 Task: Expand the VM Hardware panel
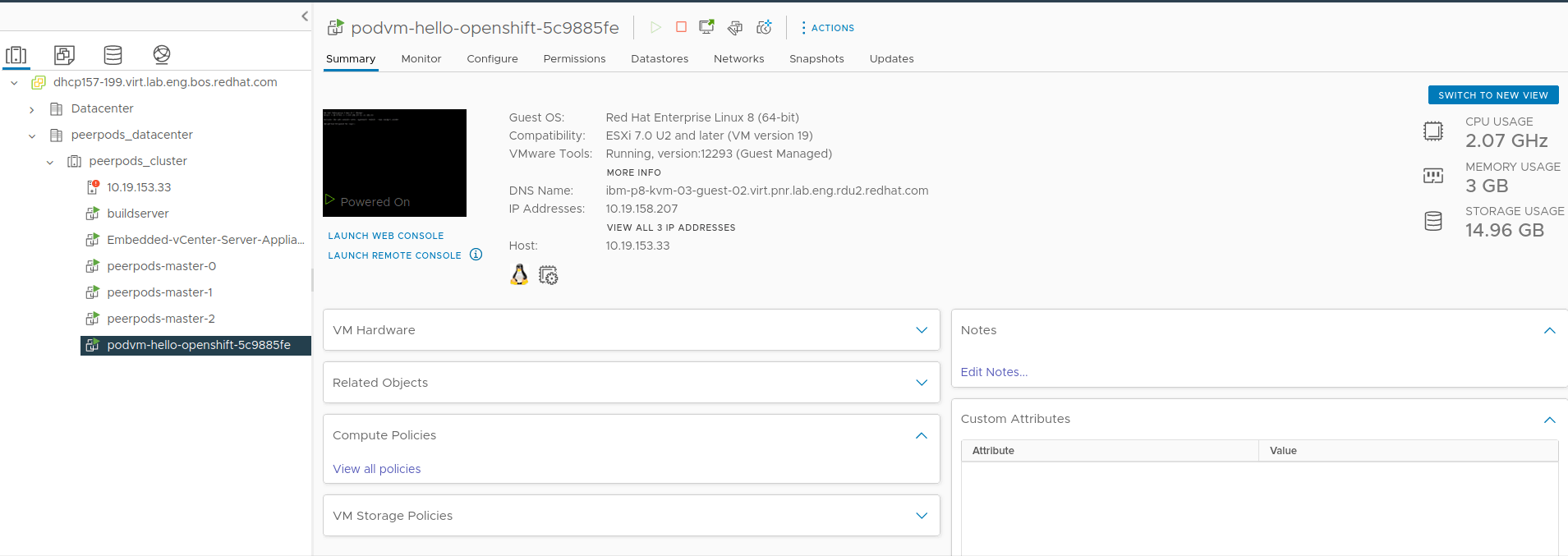point(921,330)
